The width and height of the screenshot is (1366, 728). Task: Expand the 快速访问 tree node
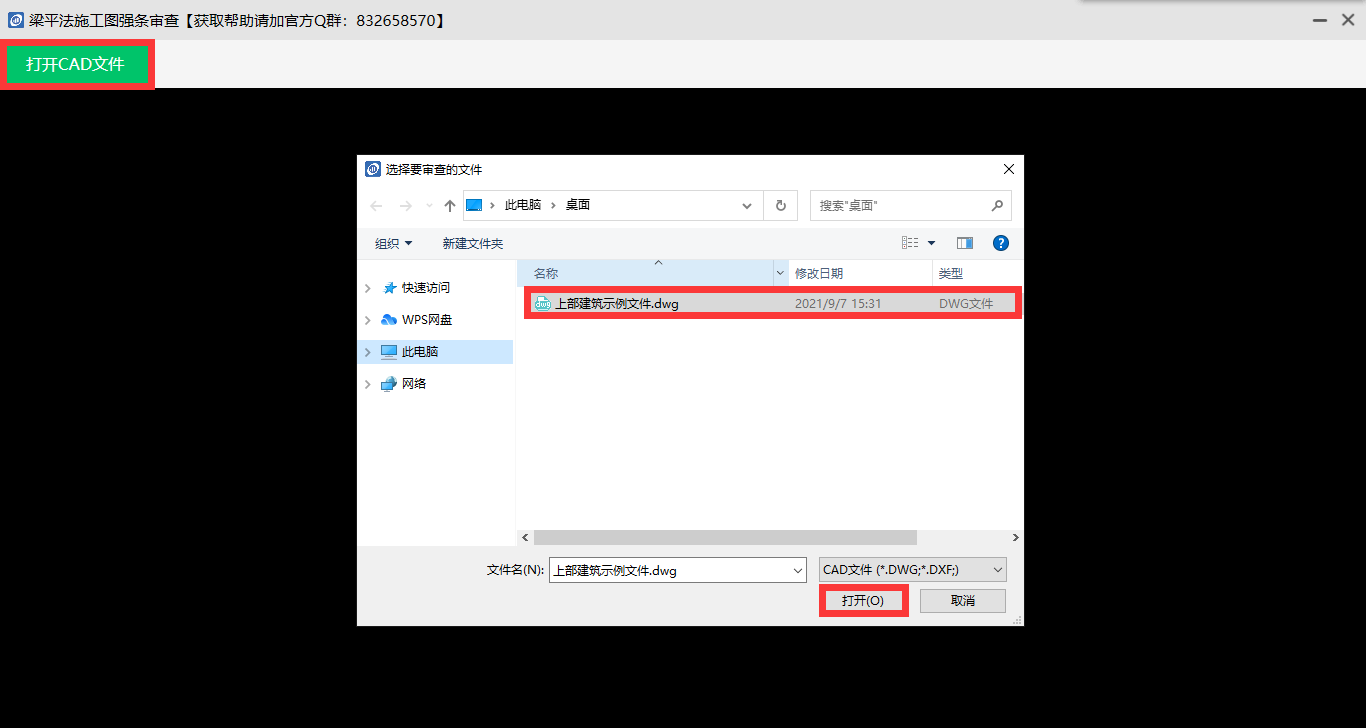[368, 288]
